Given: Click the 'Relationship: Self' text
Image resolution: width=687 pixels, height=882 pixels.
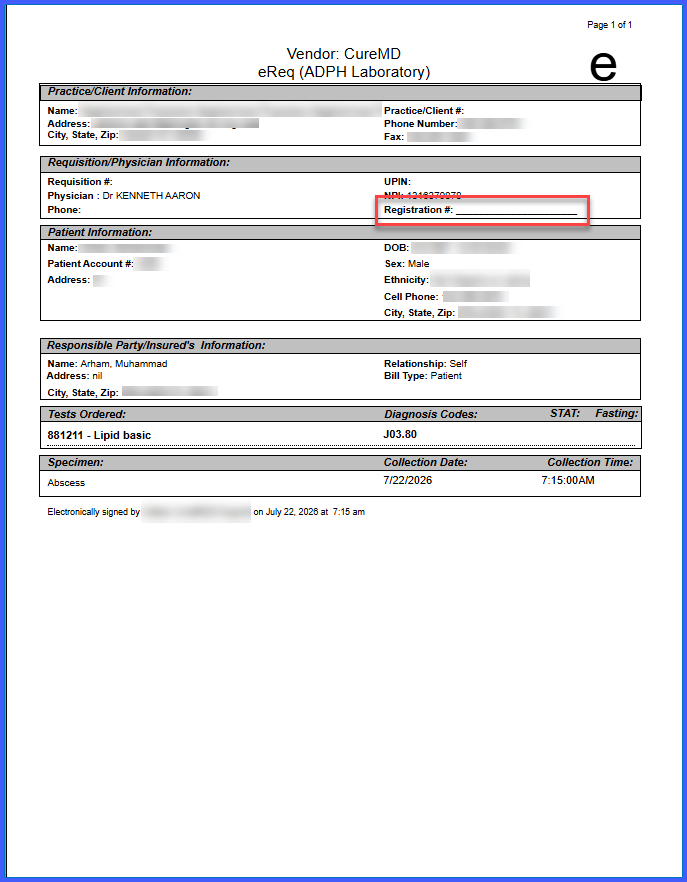Looking at the screenshot, I should [425, 364].
